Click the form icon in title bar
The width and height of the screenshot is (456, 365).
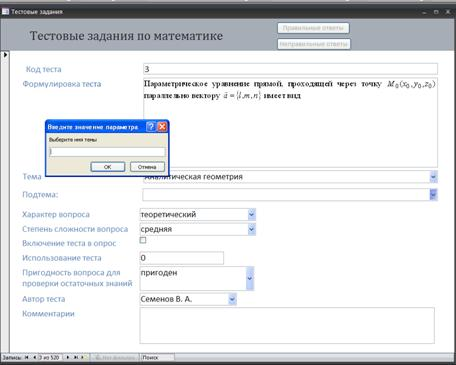pyautogui.click(x=5, y=12)
